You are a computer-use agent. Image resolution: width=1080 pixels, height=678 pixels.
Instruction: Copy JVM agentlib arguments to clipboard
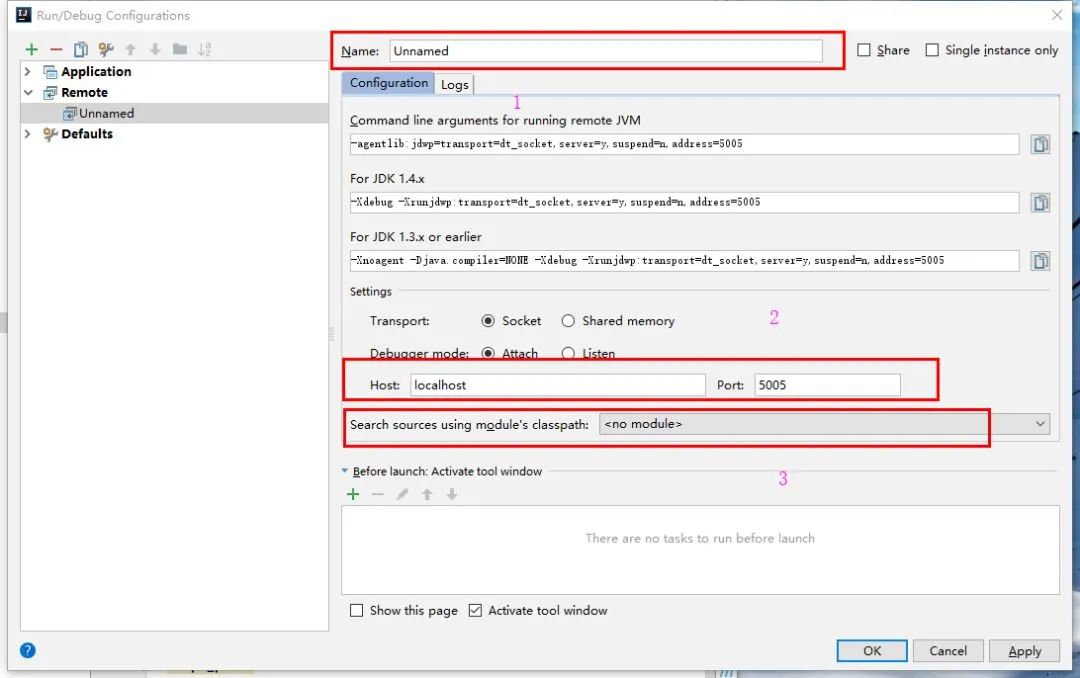coord(1040,144)
